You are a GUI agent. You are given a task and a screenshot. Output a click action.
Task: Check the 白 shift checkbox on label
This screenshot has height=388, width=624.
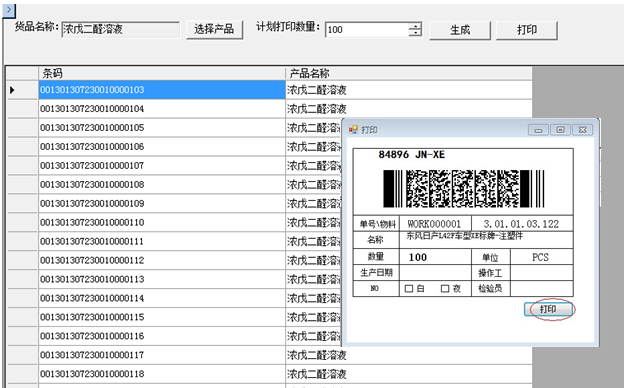[409, 289]
